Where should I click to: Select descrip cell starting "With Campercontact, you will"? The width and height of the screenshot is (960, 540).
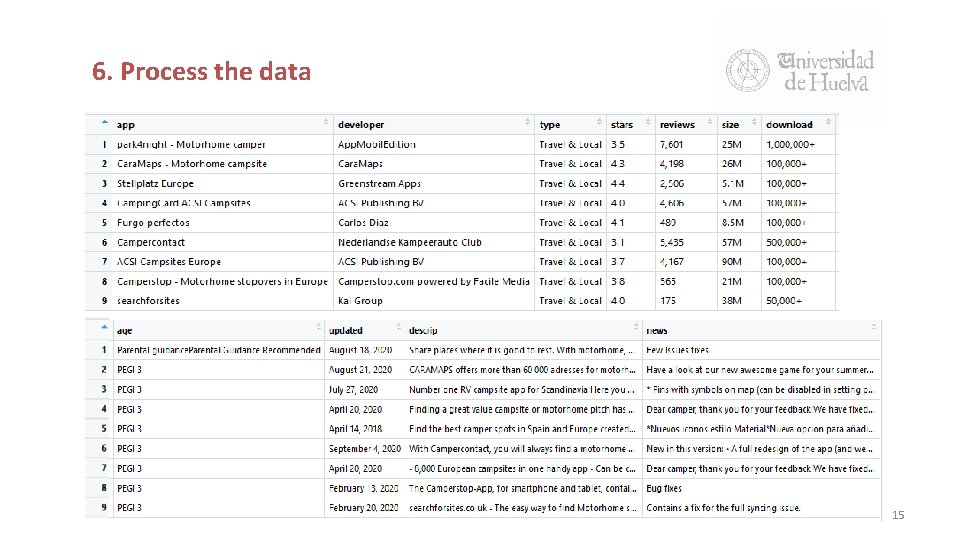pyautogui.click(x=521, y=449)
